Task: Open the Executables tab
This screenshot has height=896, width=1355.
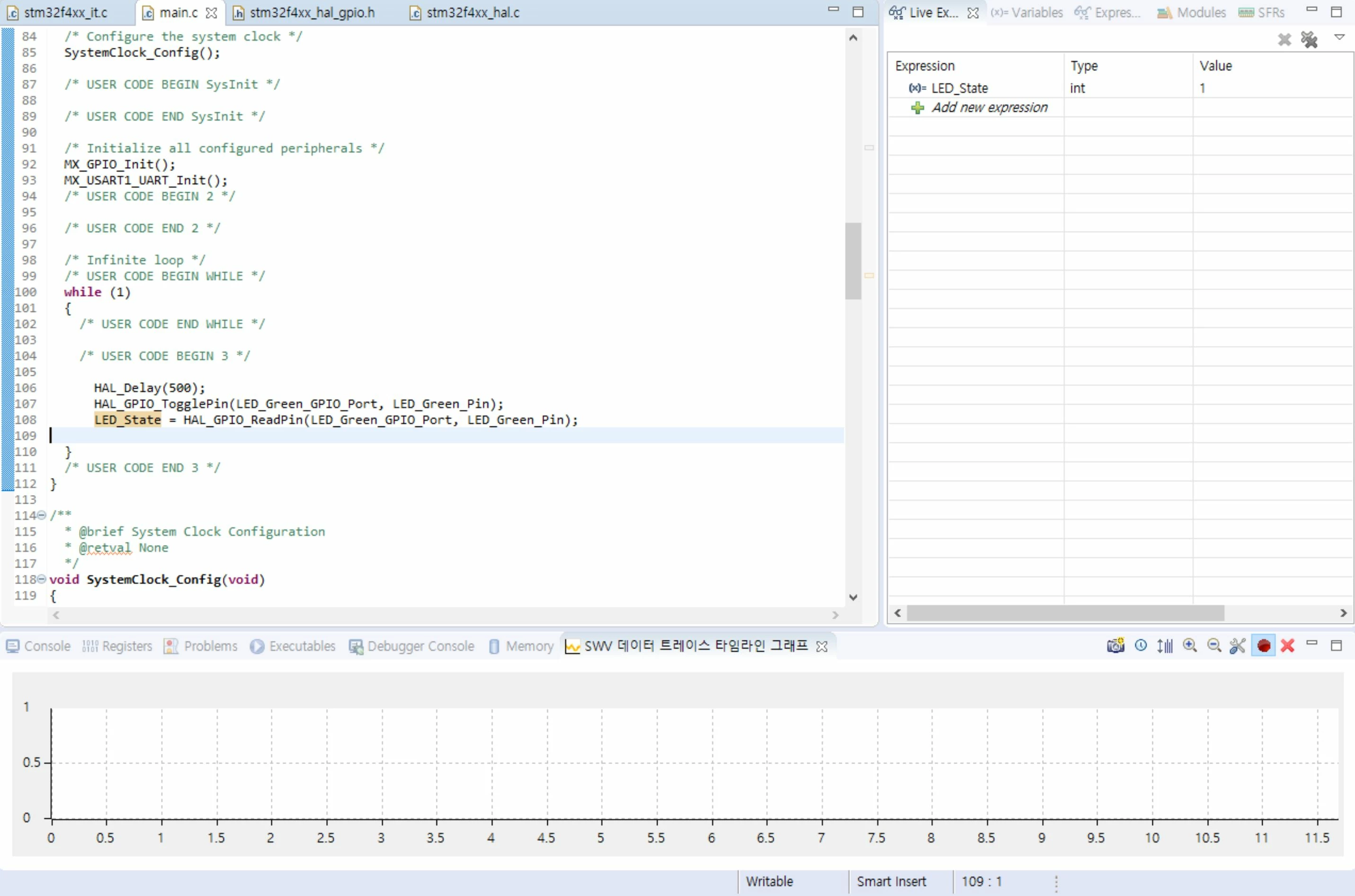Action: [x=293, y=646]
